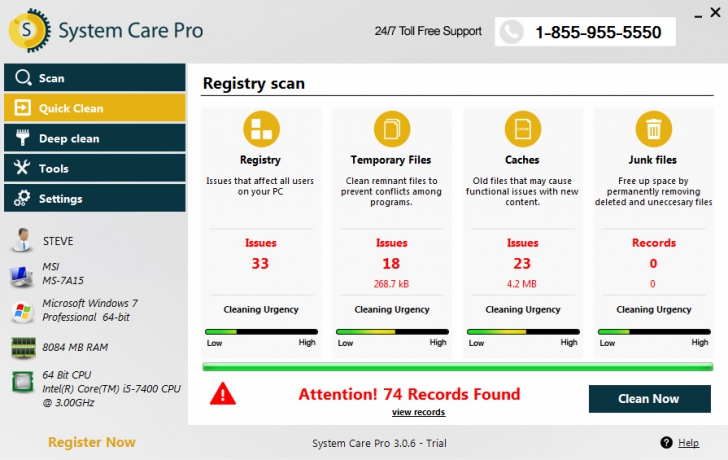Image resolution: width=728 pixels, height=460 pixels.
Task: Click the System Care Pro 3.0.6 - Trial text
Action: pos(379,443)
